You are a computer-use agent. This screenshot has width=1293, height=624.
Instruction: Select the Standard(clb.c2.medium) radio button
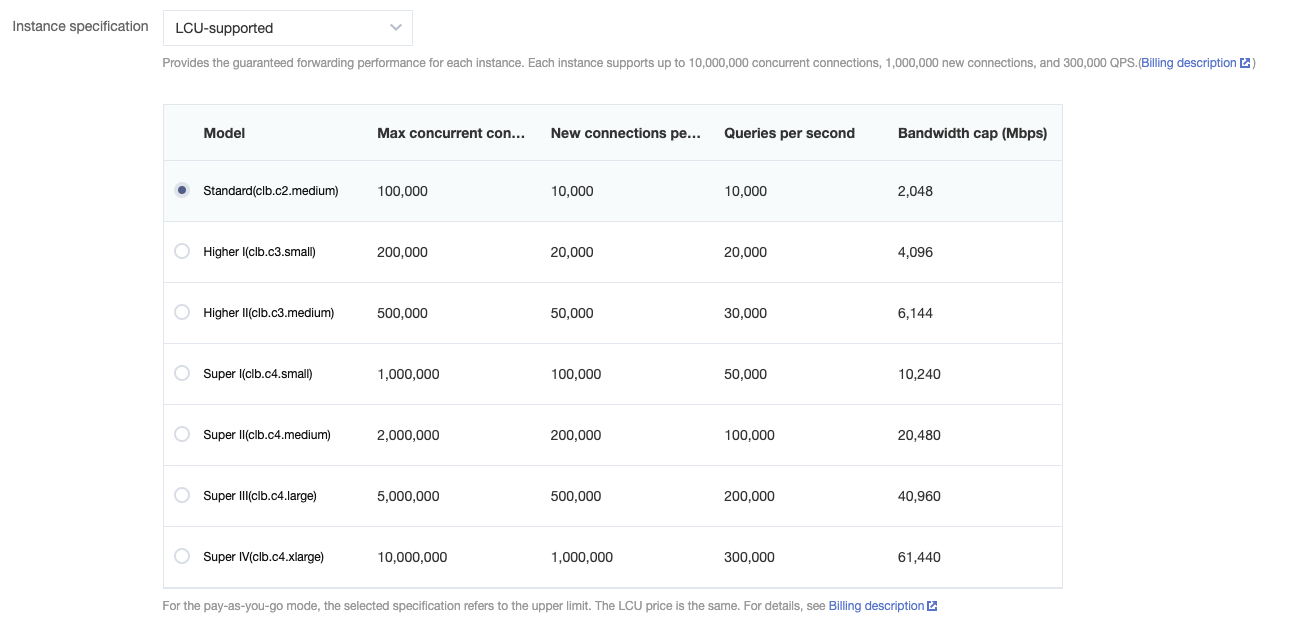point(182,190)
